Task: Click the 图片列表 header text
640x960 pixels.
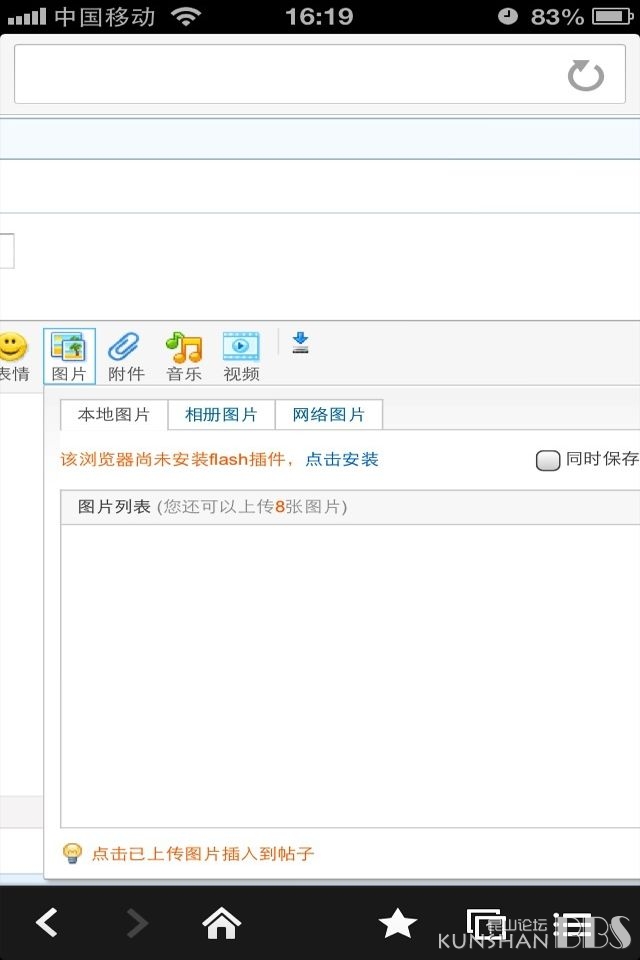Action: (x=114, y=507)
